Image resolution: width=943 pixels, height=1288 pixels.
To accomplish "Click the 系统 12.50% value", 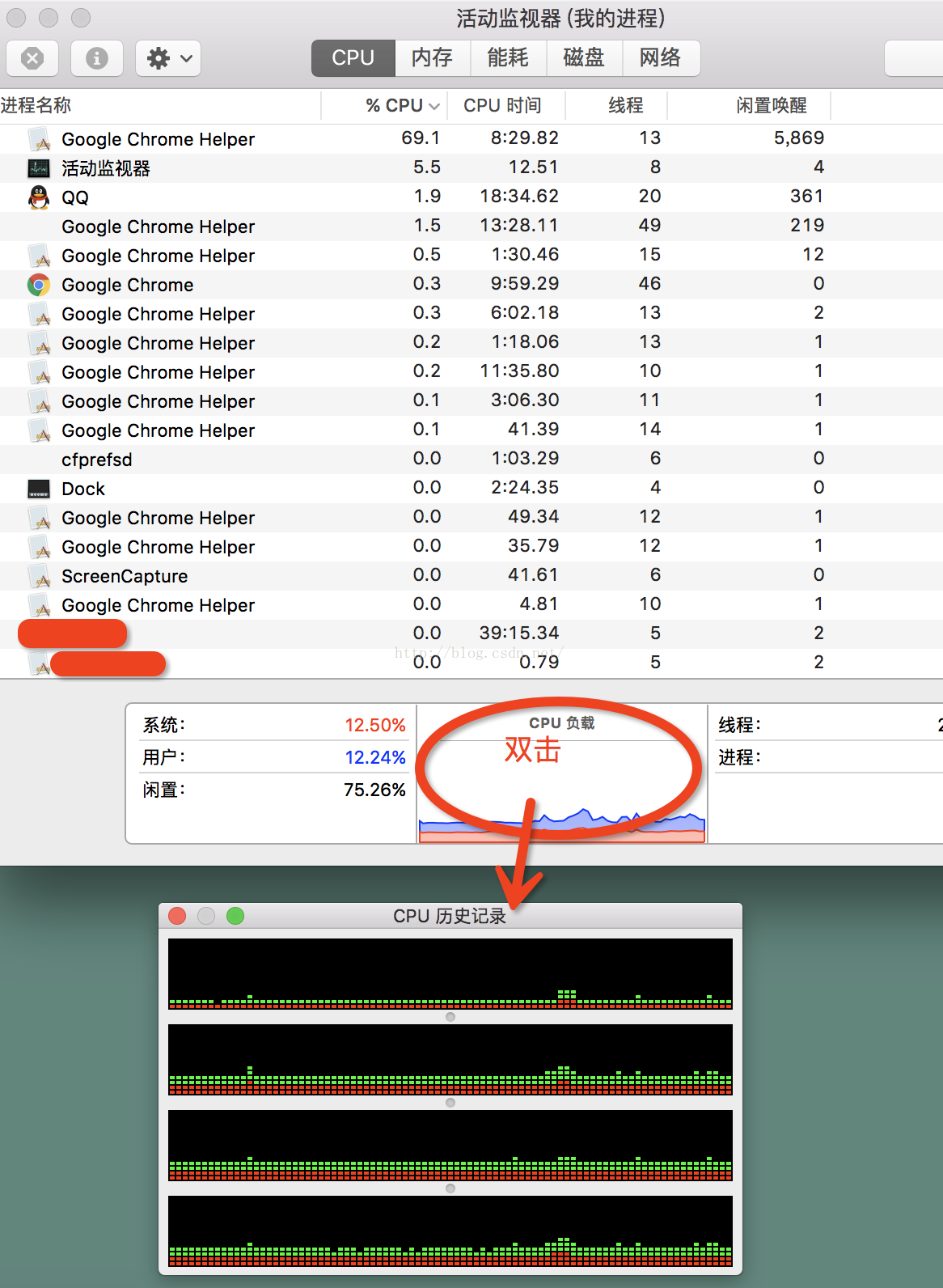I will [x=375, y=725].
